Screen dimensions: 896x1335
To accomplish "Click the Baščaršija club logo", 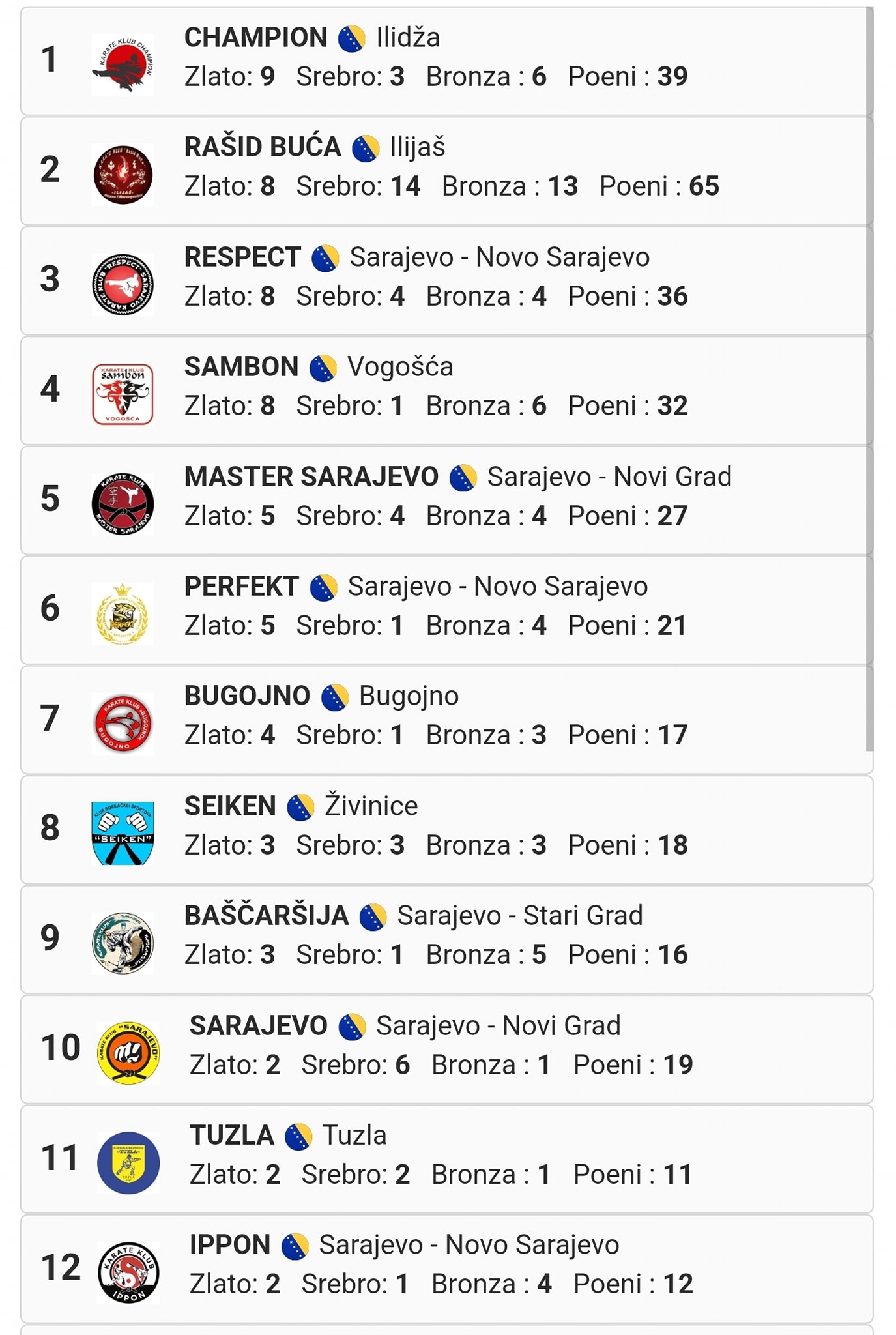I will point(123,943).
